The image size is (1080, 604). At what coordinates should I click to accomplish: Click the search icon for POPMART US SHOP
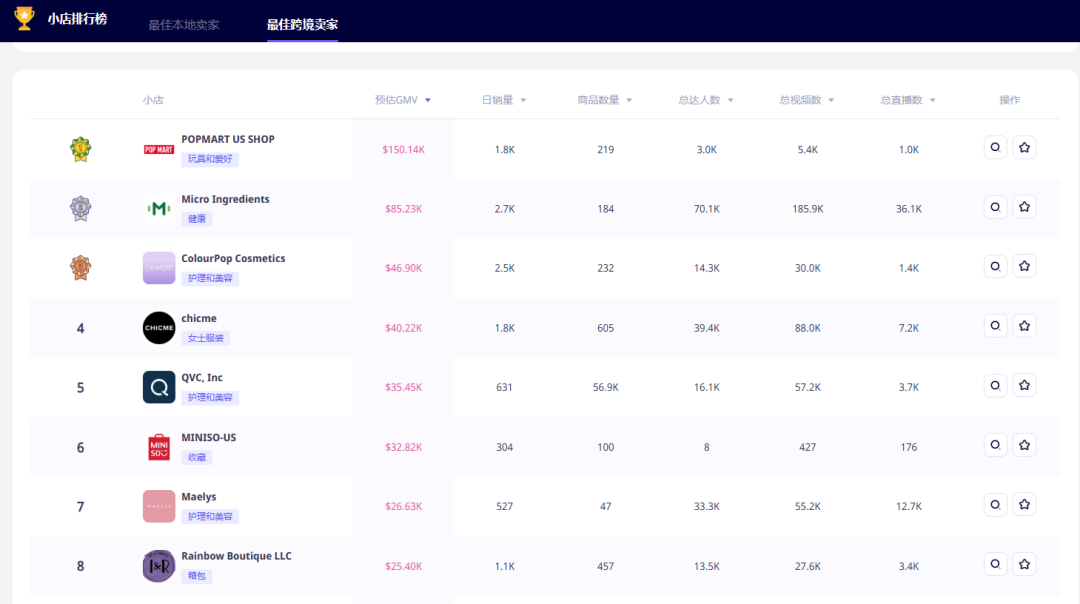pos(995,147)
